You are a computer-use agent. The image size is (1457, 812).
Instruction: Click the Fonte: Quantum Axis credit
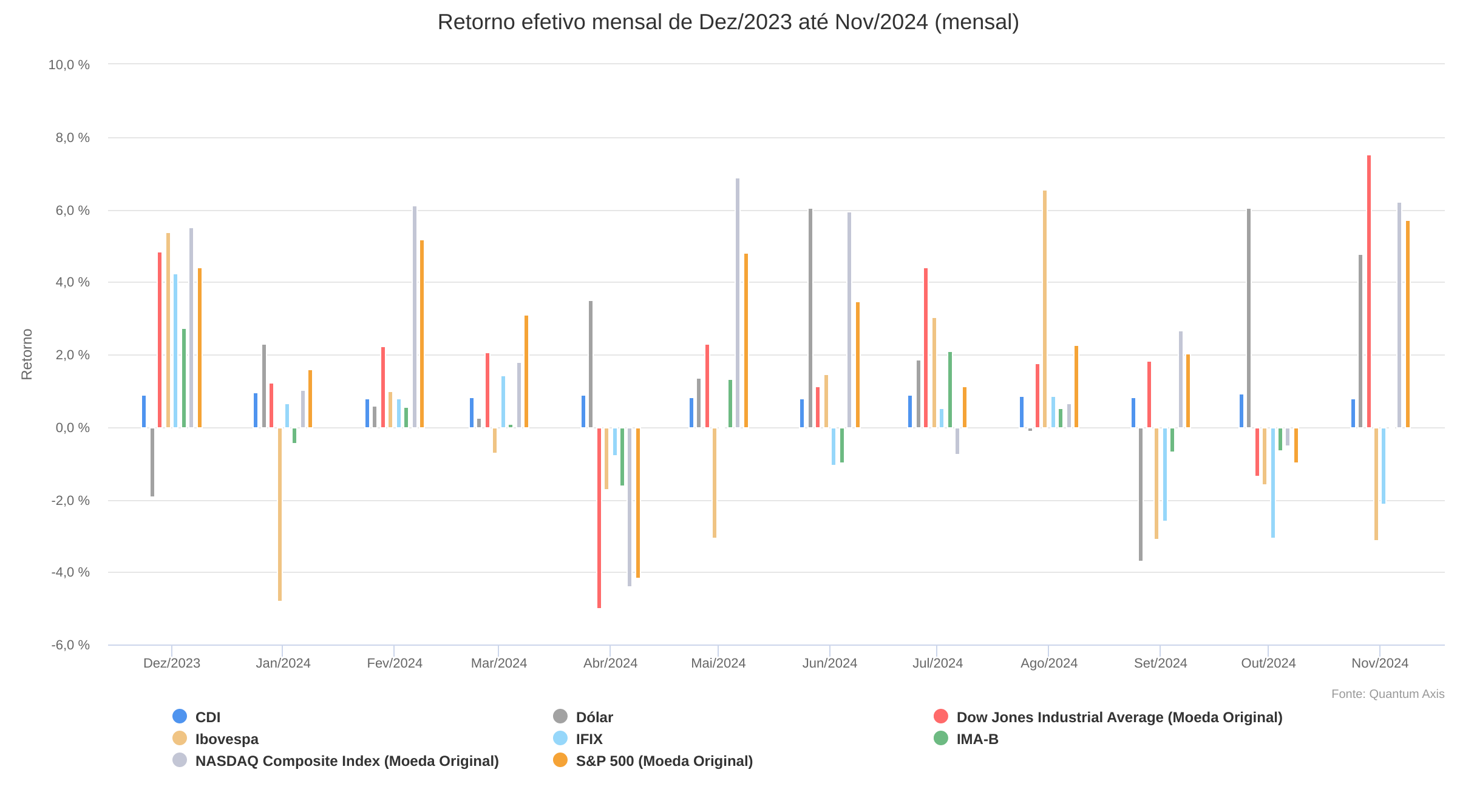[1388, 694]
